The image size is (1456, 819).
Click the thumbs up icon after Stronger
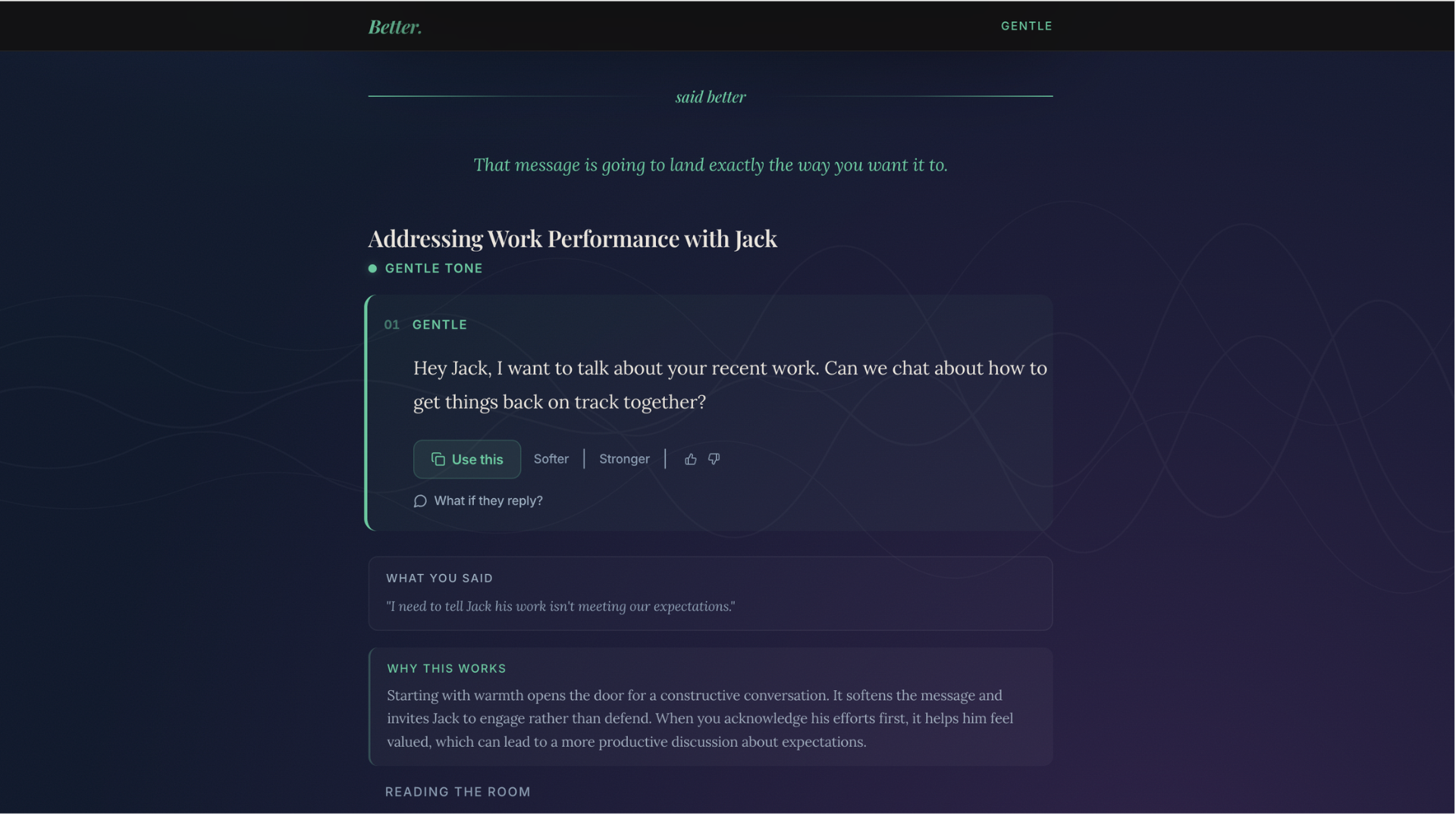[690, 459]
